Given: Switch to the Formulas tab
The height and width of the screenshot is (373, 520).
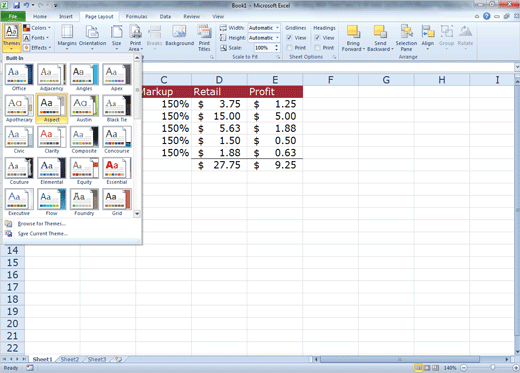Looking at the screenshot, I should click(136, 16).
